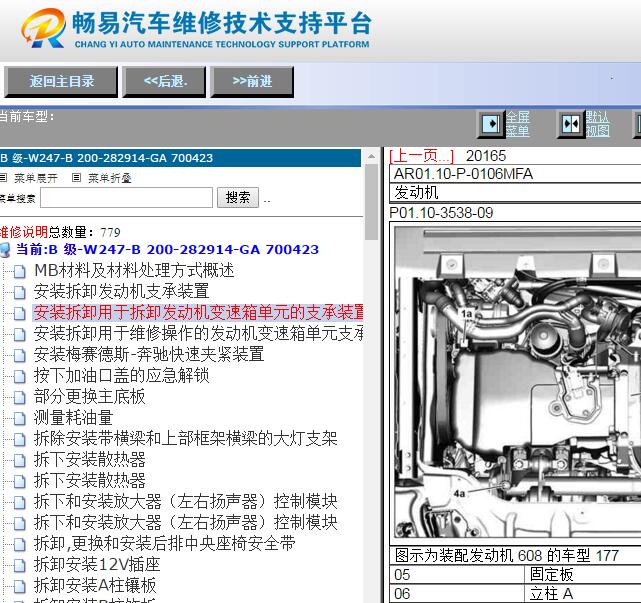Click document icon beside 拆卸安装12V插座
Viewport: 641px width, 603px height.
[x=19, y=565]
